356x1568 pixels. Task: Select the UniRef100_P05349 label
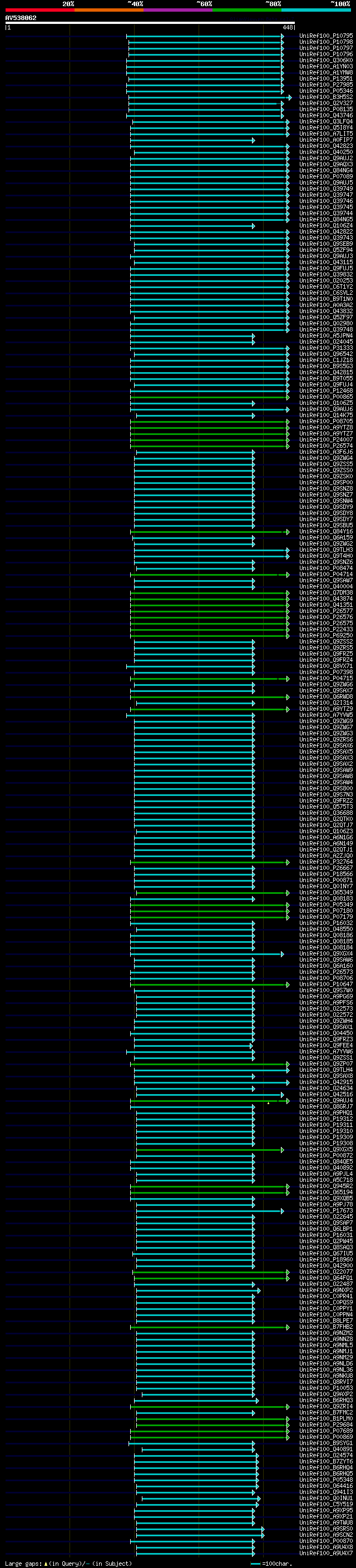click(x=326, y=904)
